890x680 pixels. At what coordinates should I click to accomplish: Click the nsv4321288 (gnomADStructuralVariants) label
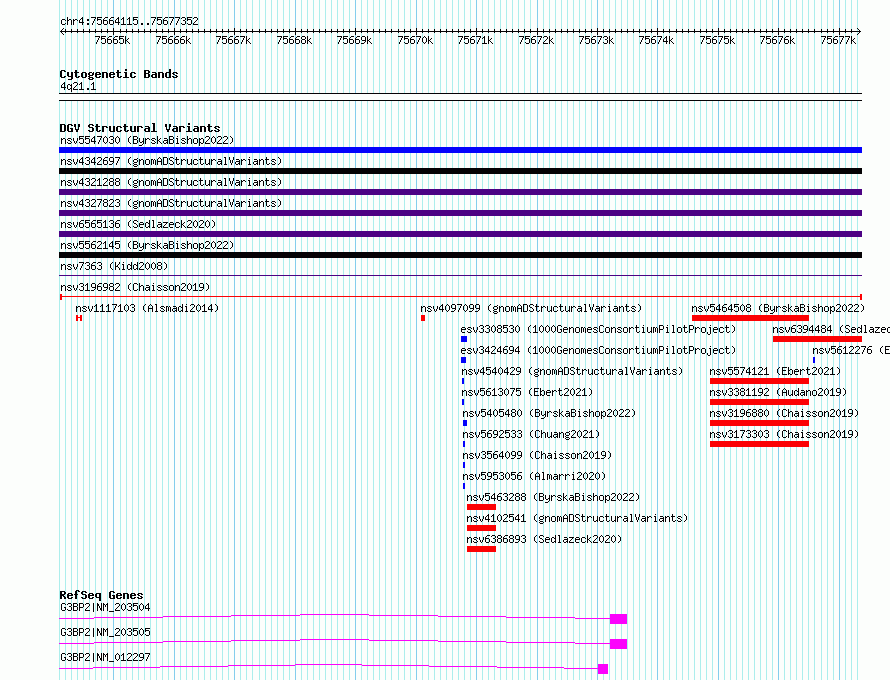tap(171, 182)
